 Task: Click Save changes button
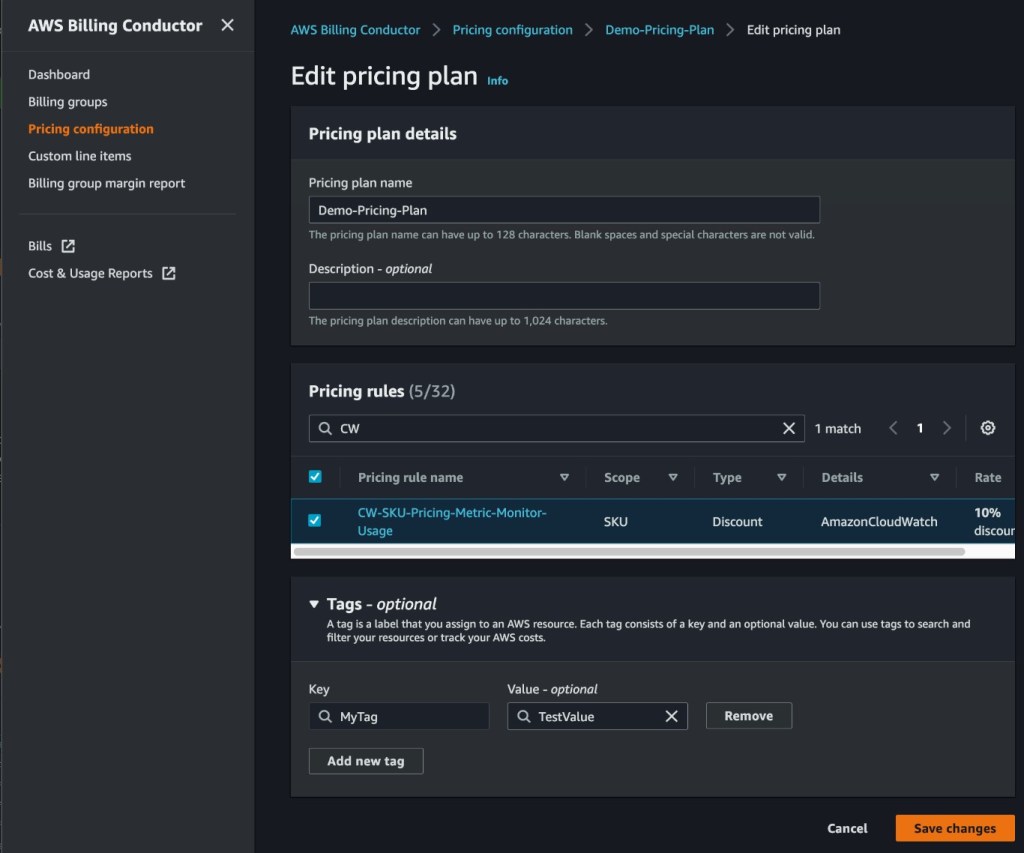[954, 828]
